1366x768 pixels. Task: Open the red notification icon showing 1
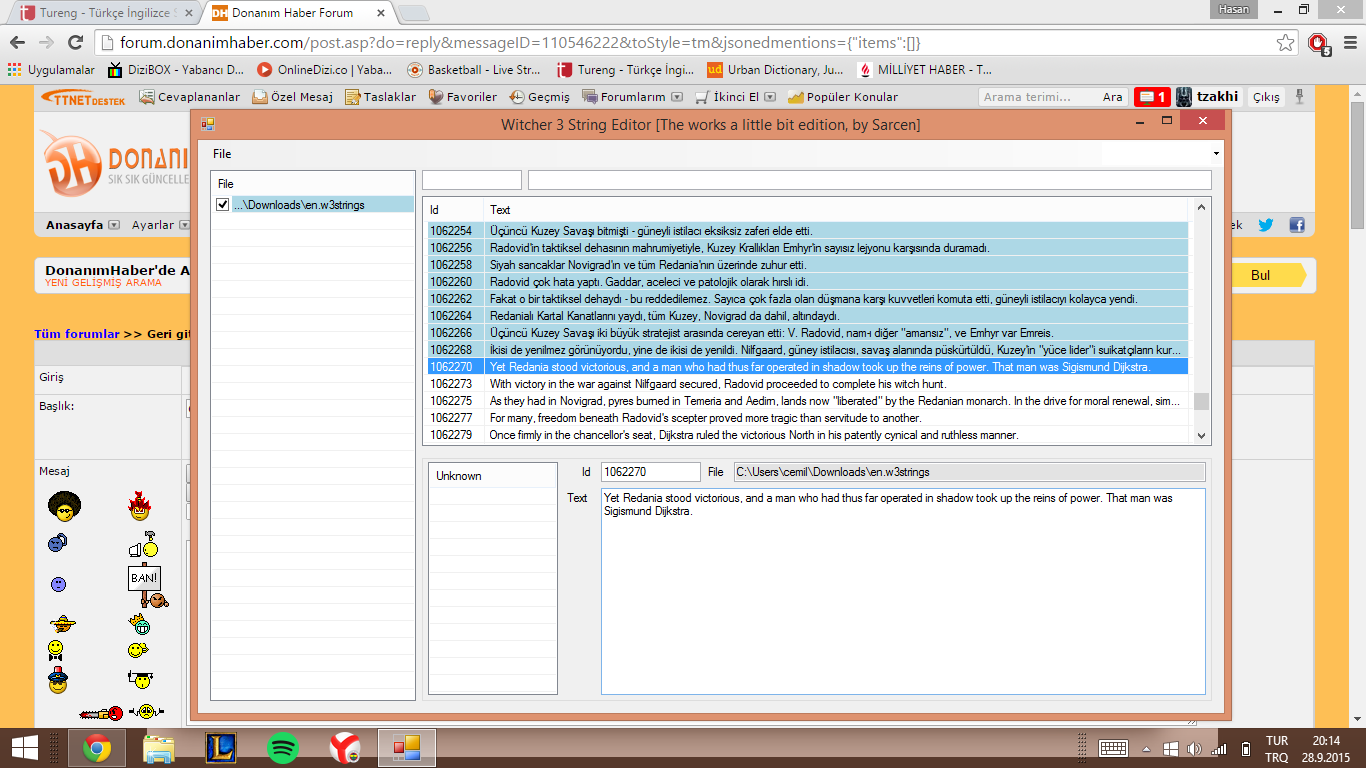1152,97
